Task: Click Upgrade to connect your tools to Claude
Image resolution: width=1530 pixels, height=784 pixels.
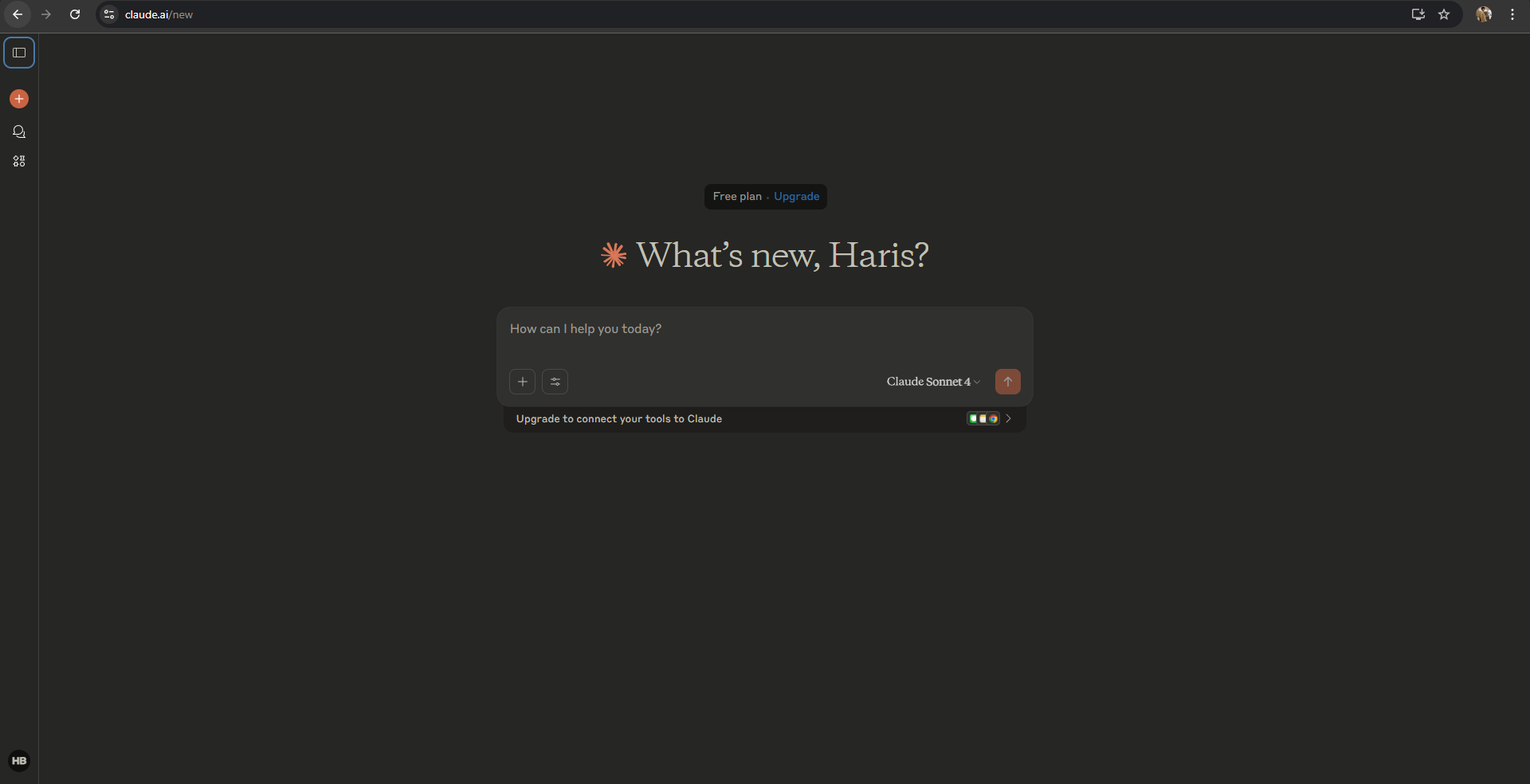Action: coord(619,419)
